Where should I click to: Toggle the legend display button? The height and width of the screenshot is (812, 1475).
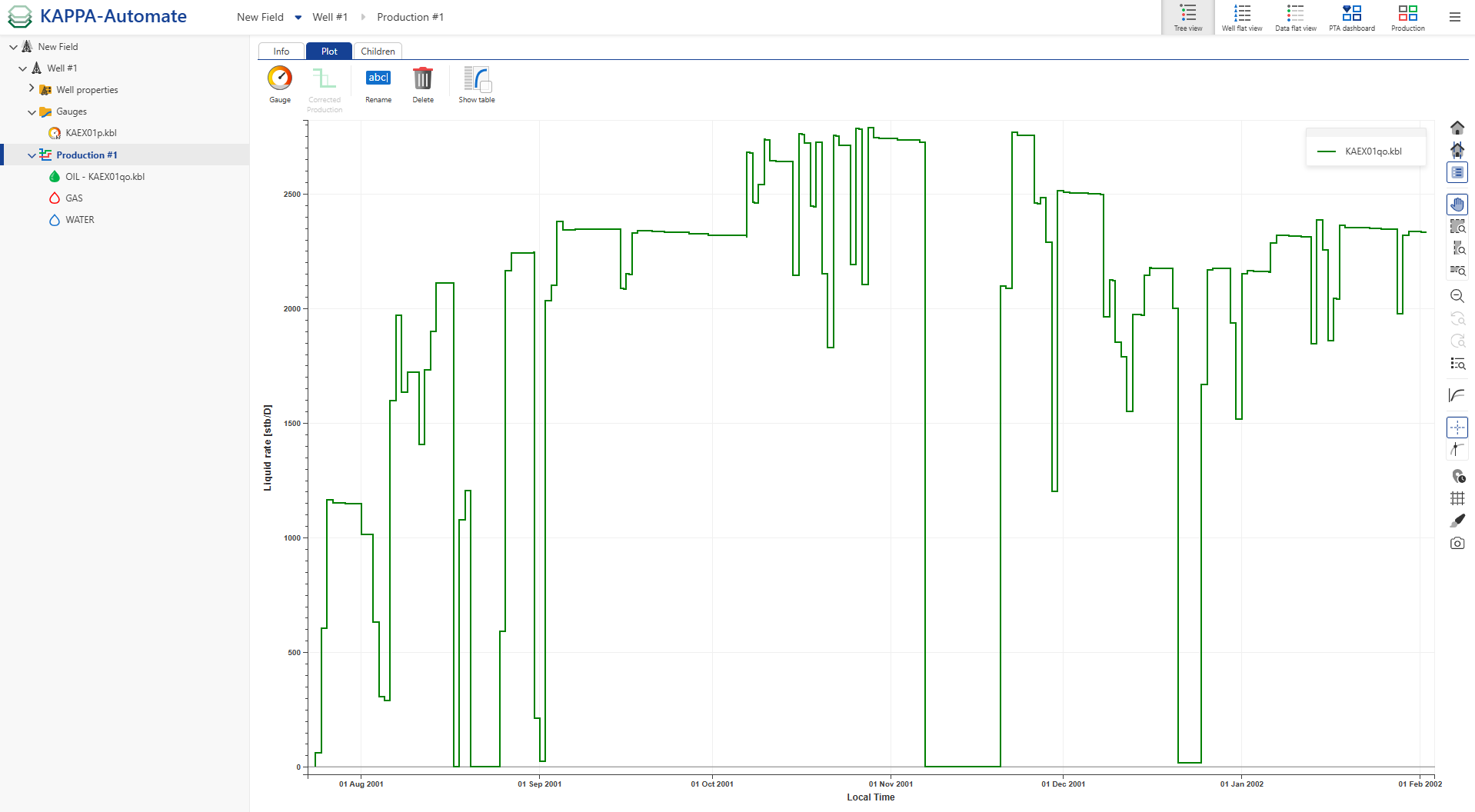1457,172
